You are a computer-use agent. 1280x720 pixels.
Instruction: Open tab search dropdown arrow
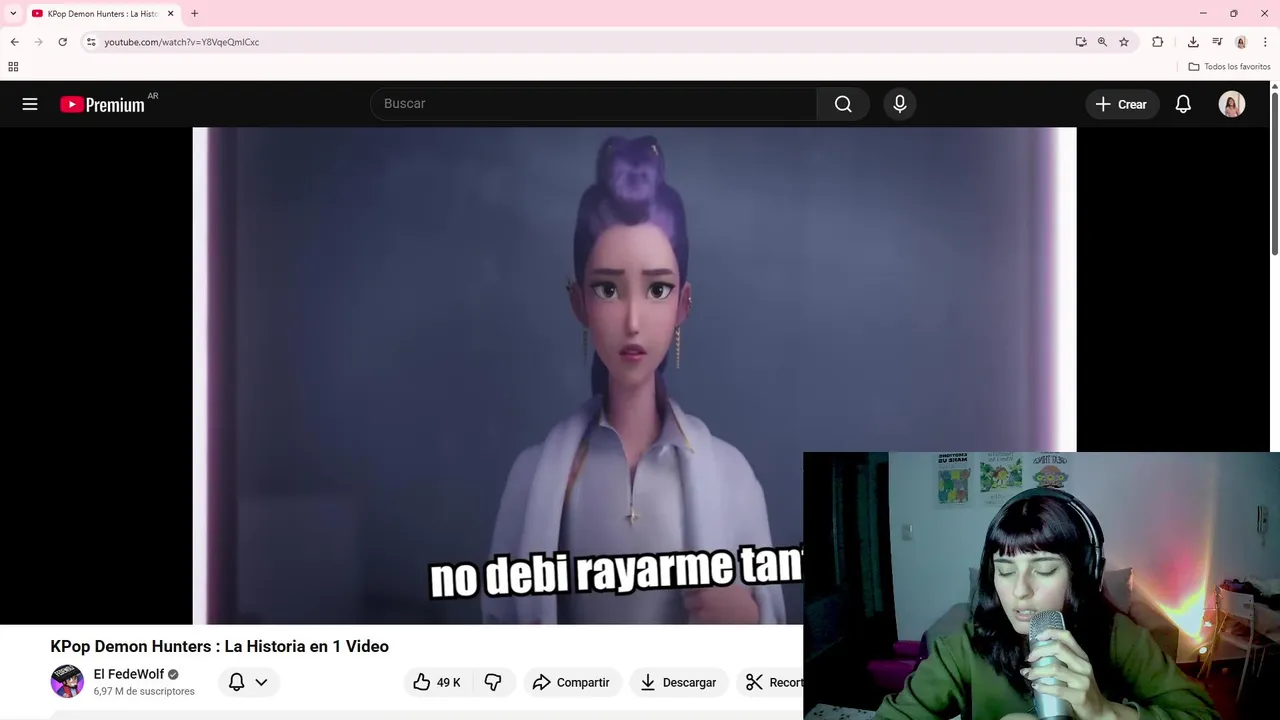click(13, 13)
